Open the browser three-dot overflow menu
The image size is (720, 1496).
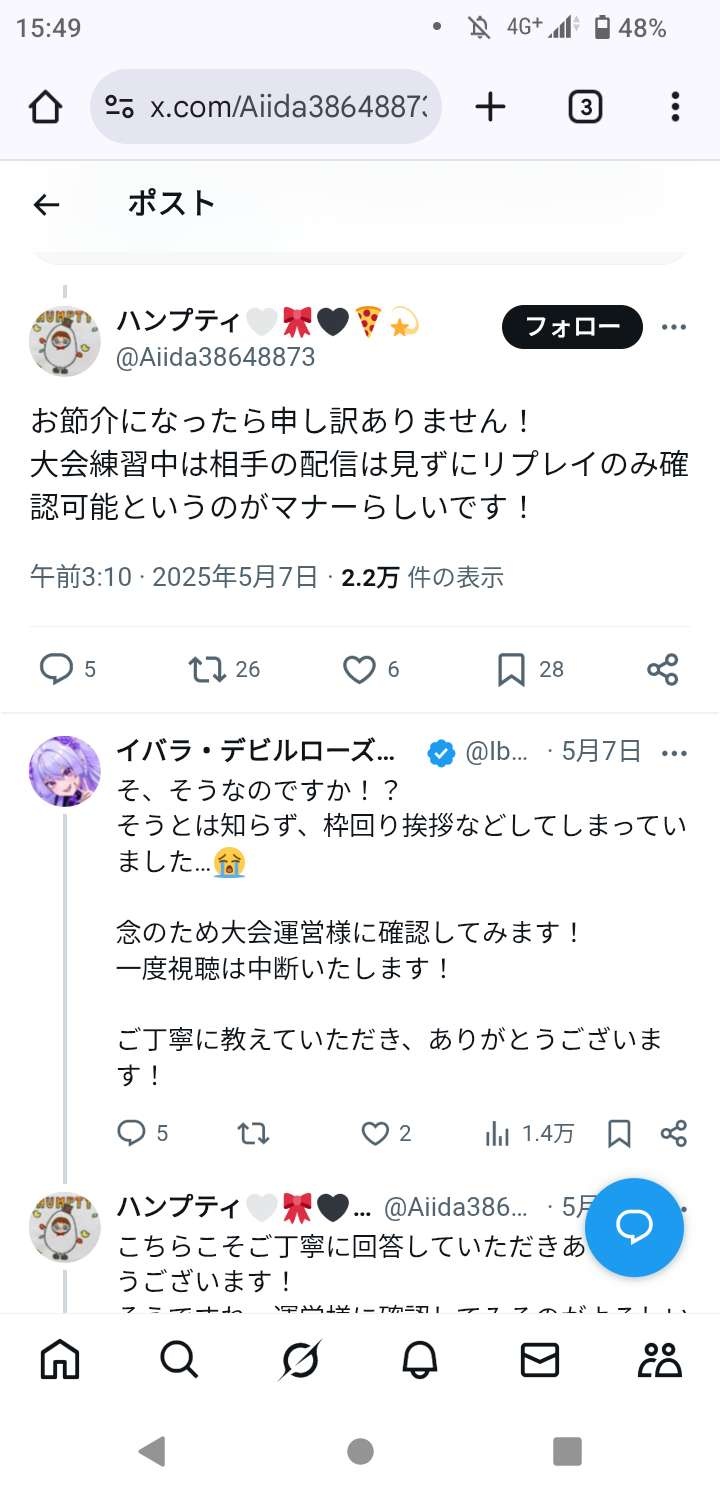tap(675, 107)
